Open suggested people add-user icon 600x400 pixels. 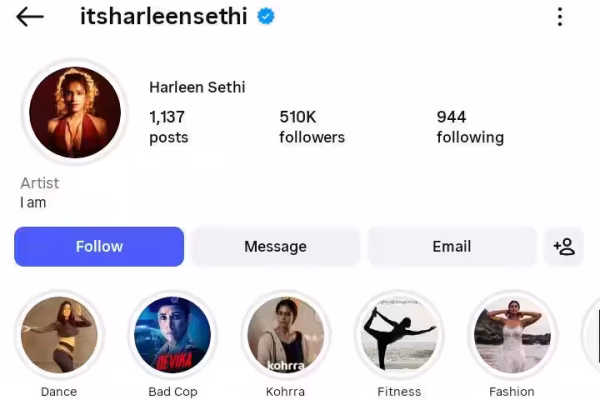tap(564, 247)
